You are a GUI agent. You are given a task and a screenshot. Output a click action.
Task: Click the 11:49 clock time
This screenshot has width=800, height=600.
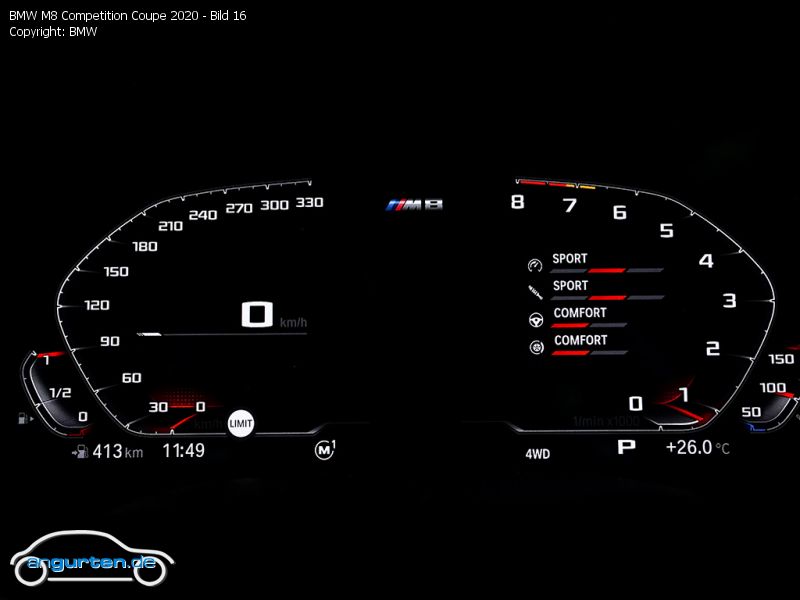click(184, 451)
